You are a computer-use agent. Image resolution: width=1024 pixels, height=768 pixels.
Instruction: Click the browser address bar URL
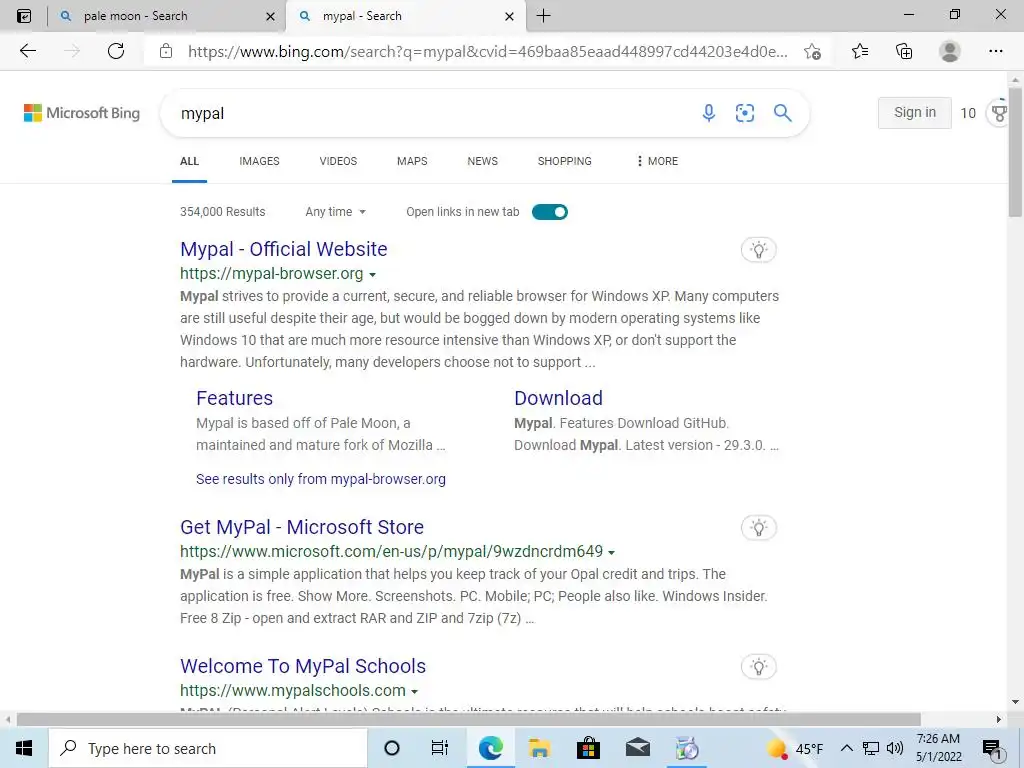(487, 52)
